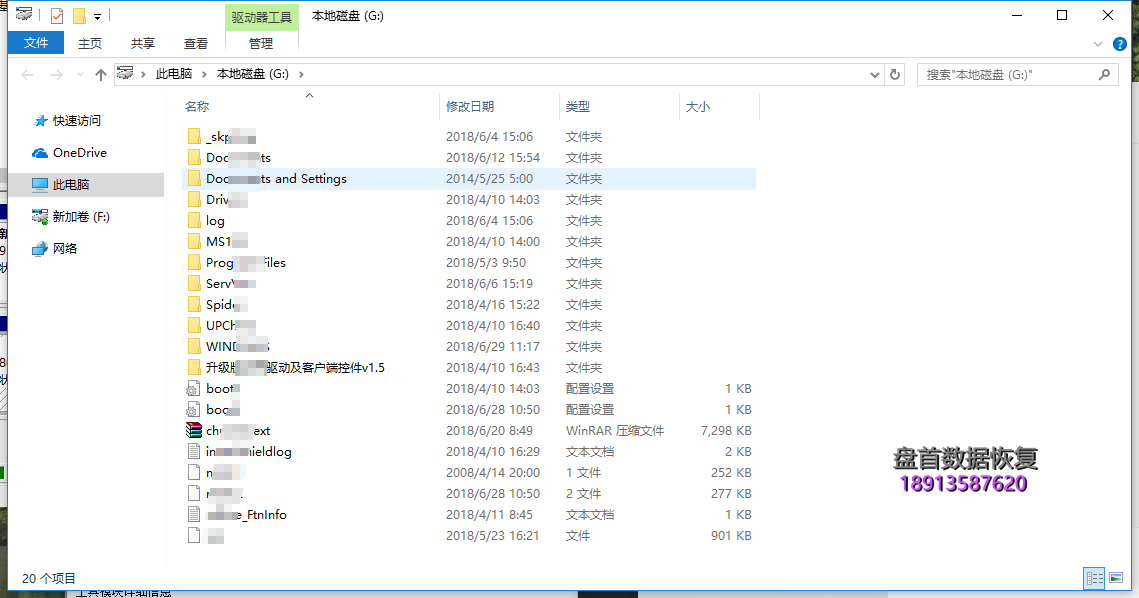Expand the ribbon using the chevron arrow
1139x598 pixels.
click(1098, 44)
